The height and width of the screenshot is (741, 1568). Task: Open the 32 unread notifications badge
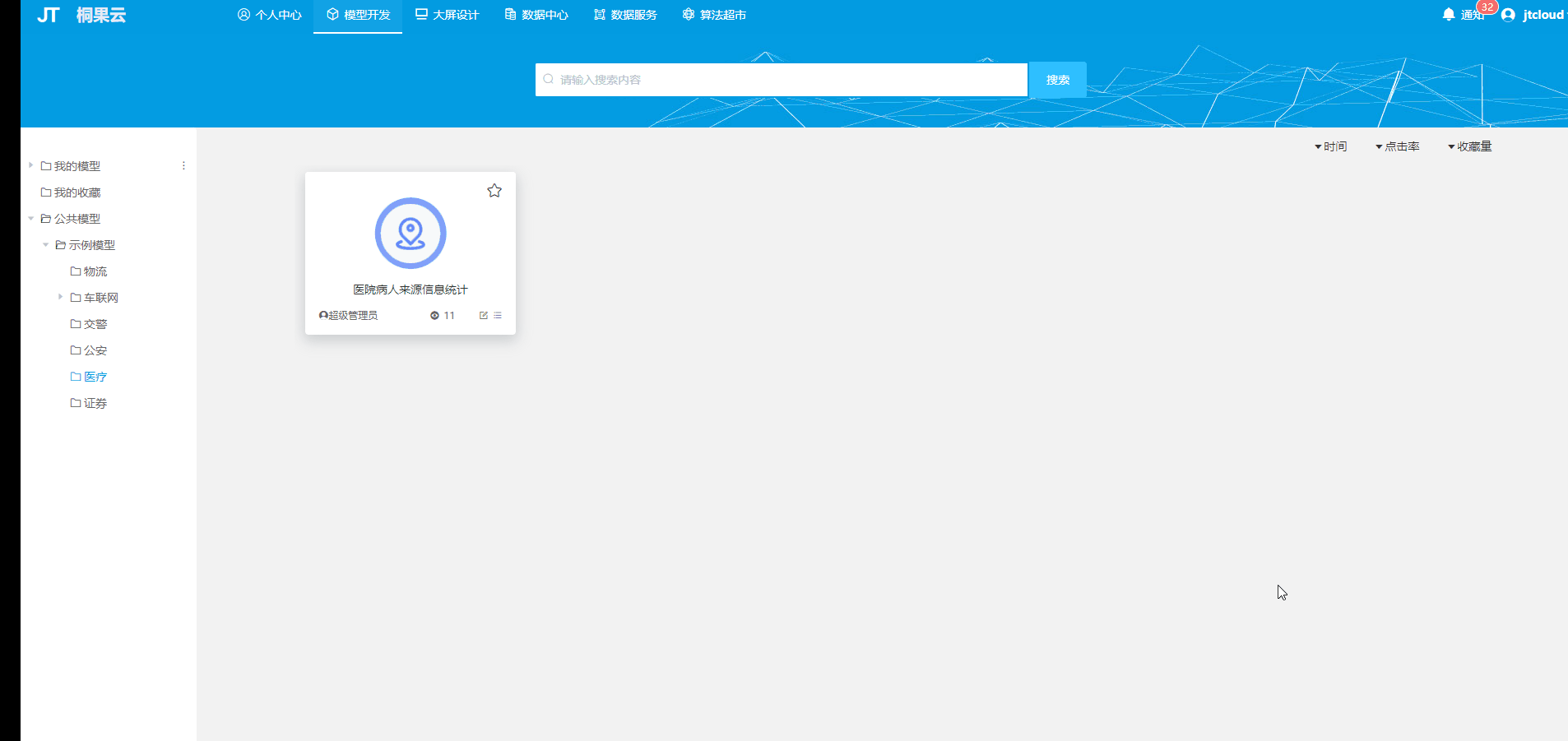coord(1487,7)
